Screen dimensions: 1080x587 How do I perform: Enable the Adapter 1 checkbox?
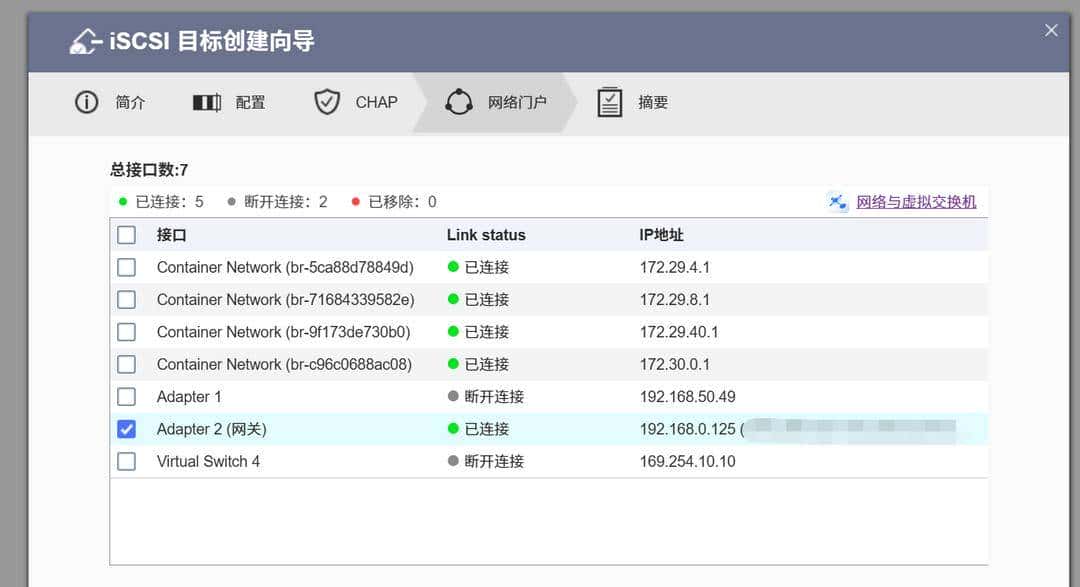pyautogui.click(x=126, y=396)
